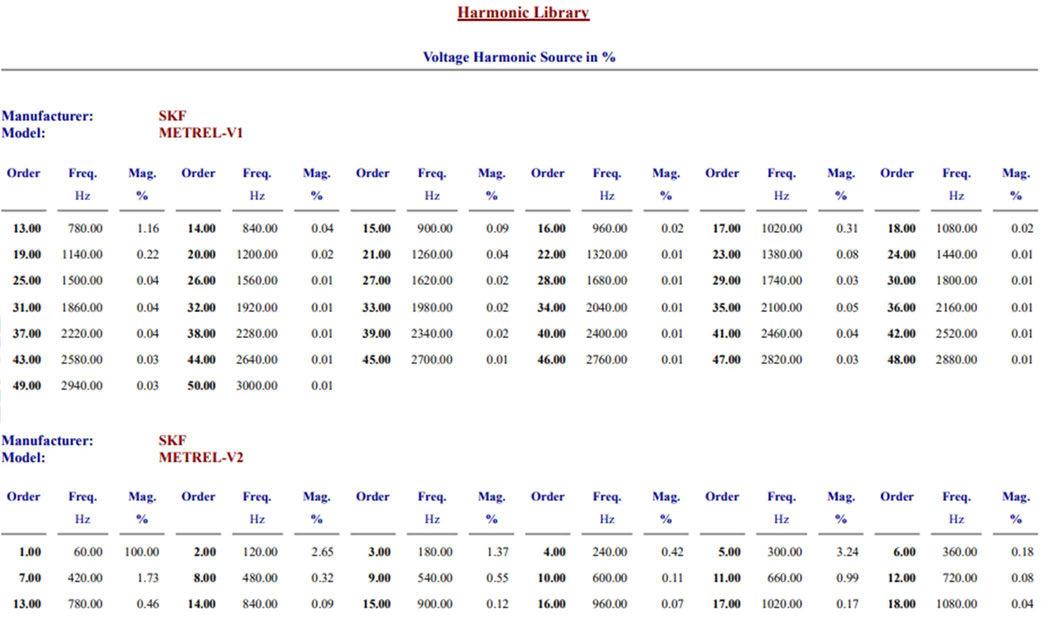Click frequency 1800.00 cell

(x=956, y=281)
